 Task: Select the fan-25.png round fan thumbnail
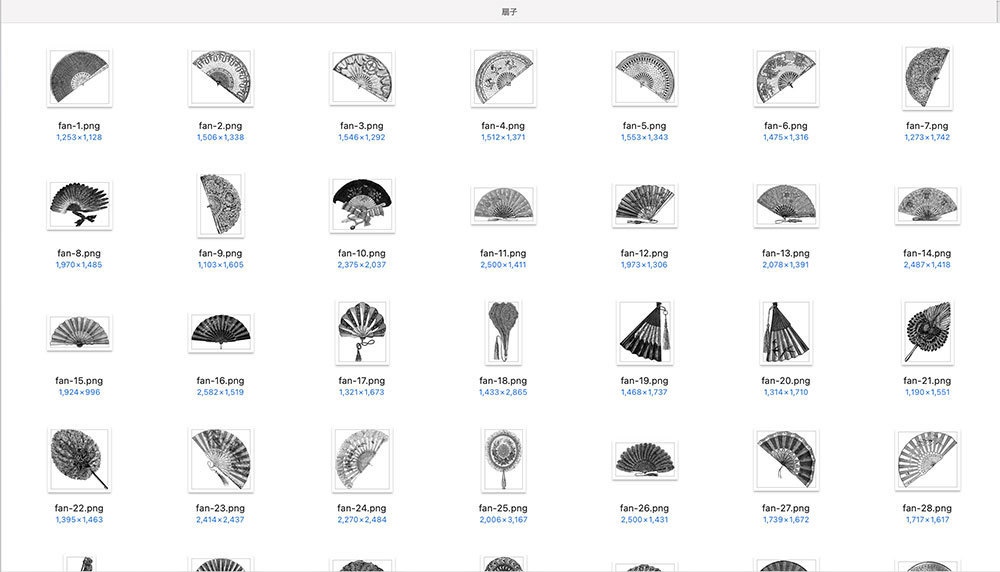coord(503,460)
